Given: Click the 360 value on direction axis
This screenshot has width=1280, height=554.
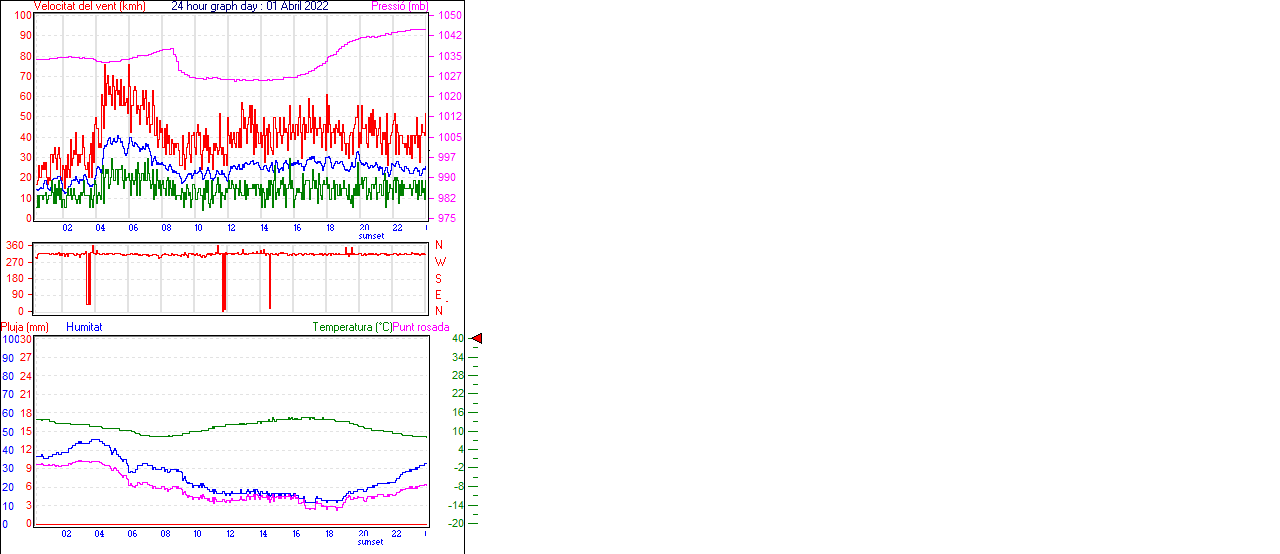Looking at the screenshot, I should tap(15, 245).
